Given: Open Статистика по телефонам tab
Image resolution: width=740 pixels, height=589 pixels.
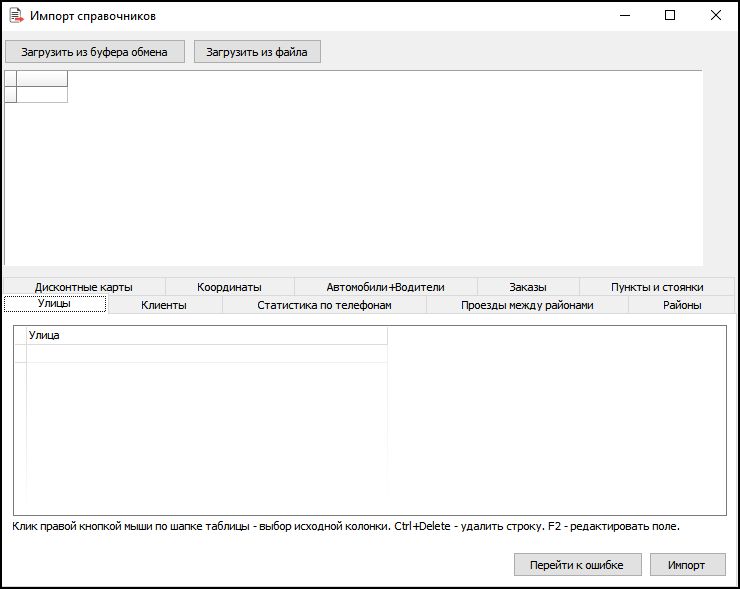Looking at the screenshot, I should pyautogui.click(x=323, y=305).
